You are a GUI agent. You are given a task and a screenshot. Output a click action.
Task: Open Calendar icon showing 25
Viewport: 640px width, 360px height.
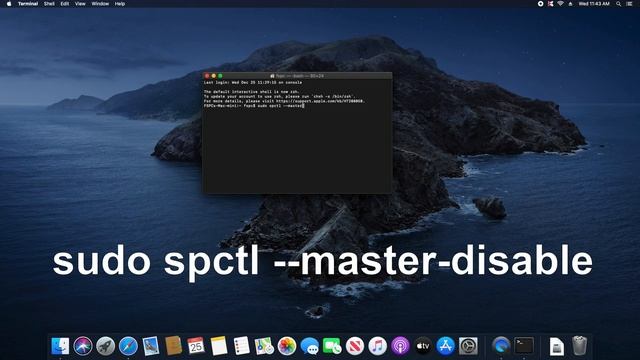(x=196, y=346)
